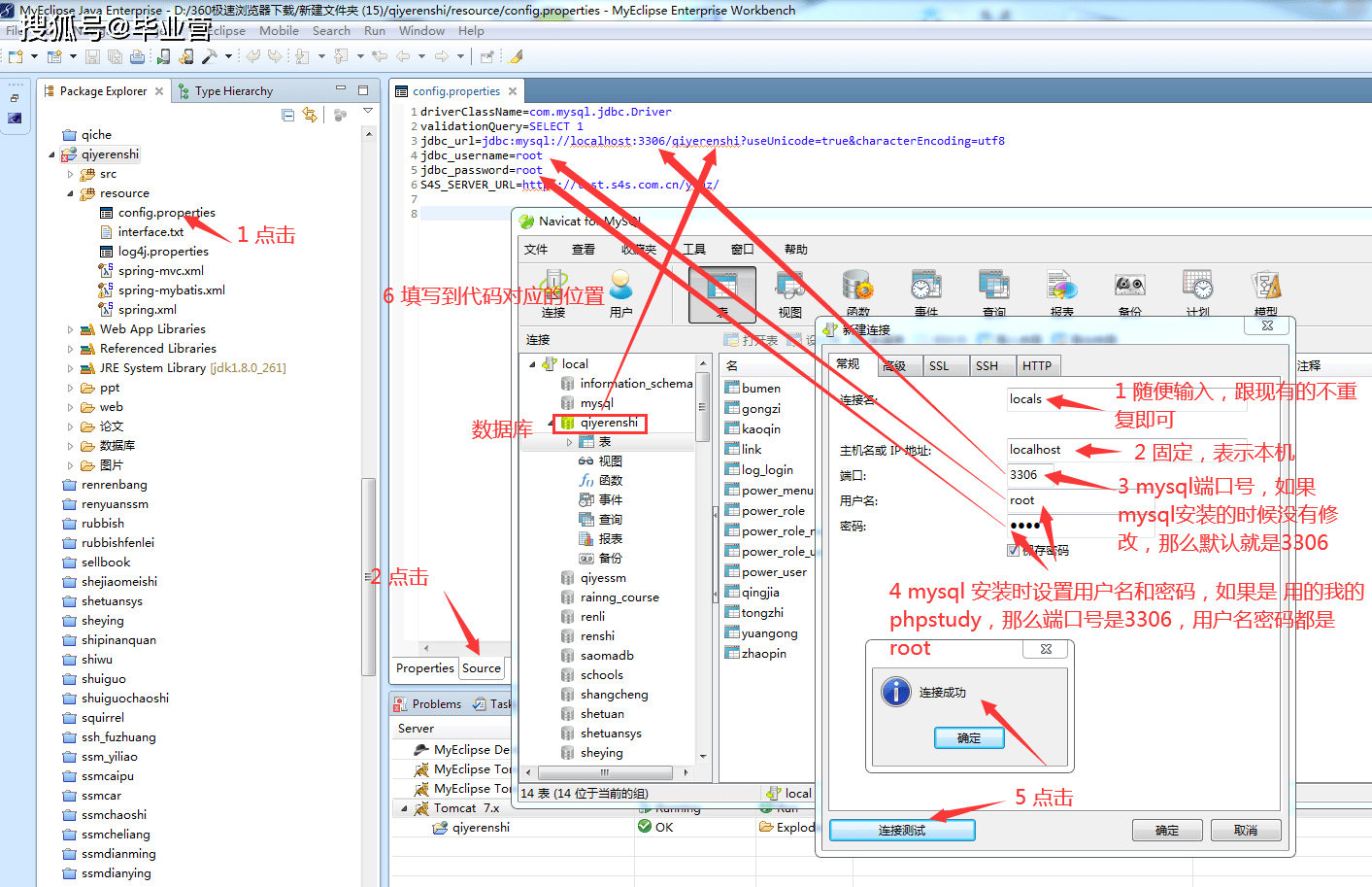This screenshot has width=1372, height=887.
Task: Click the New toolbar icon in MyEclipse
Action: point(16,56)
